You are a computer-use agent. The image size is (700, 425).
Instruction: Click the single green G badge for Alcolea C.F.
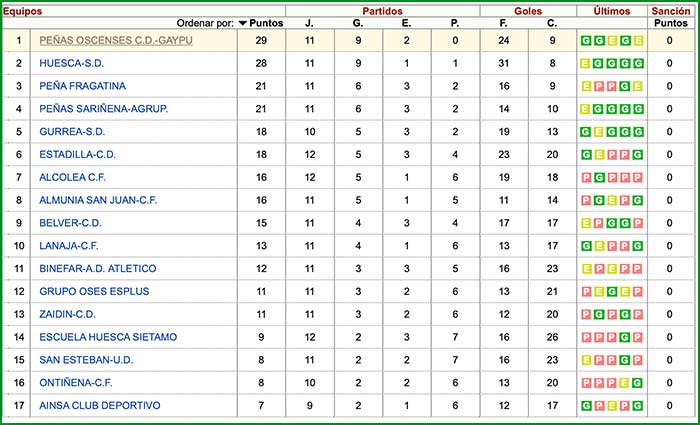point(599,177)
